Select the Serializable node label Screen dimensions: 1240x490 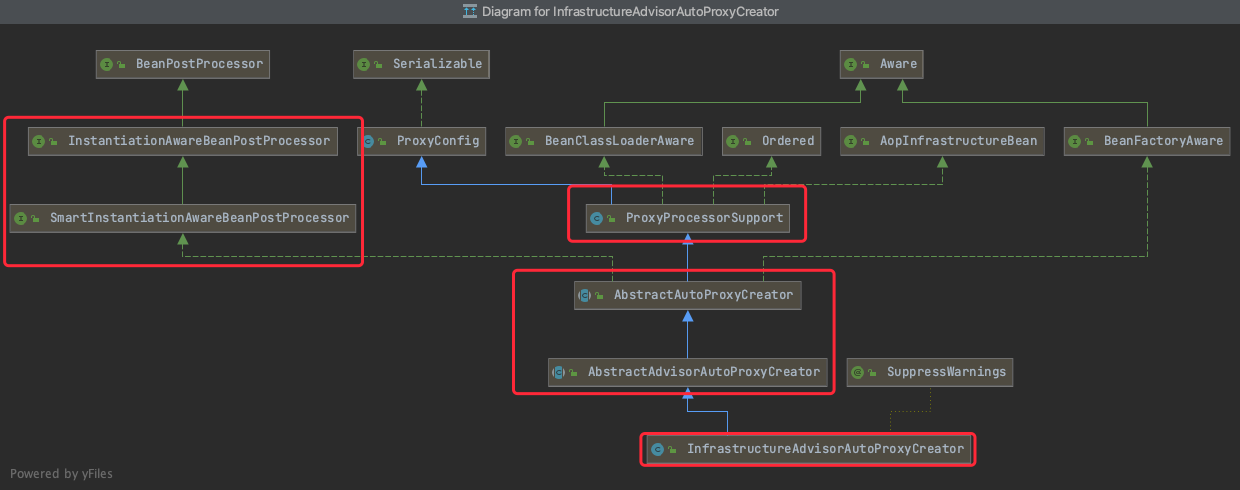click(439, 64)
